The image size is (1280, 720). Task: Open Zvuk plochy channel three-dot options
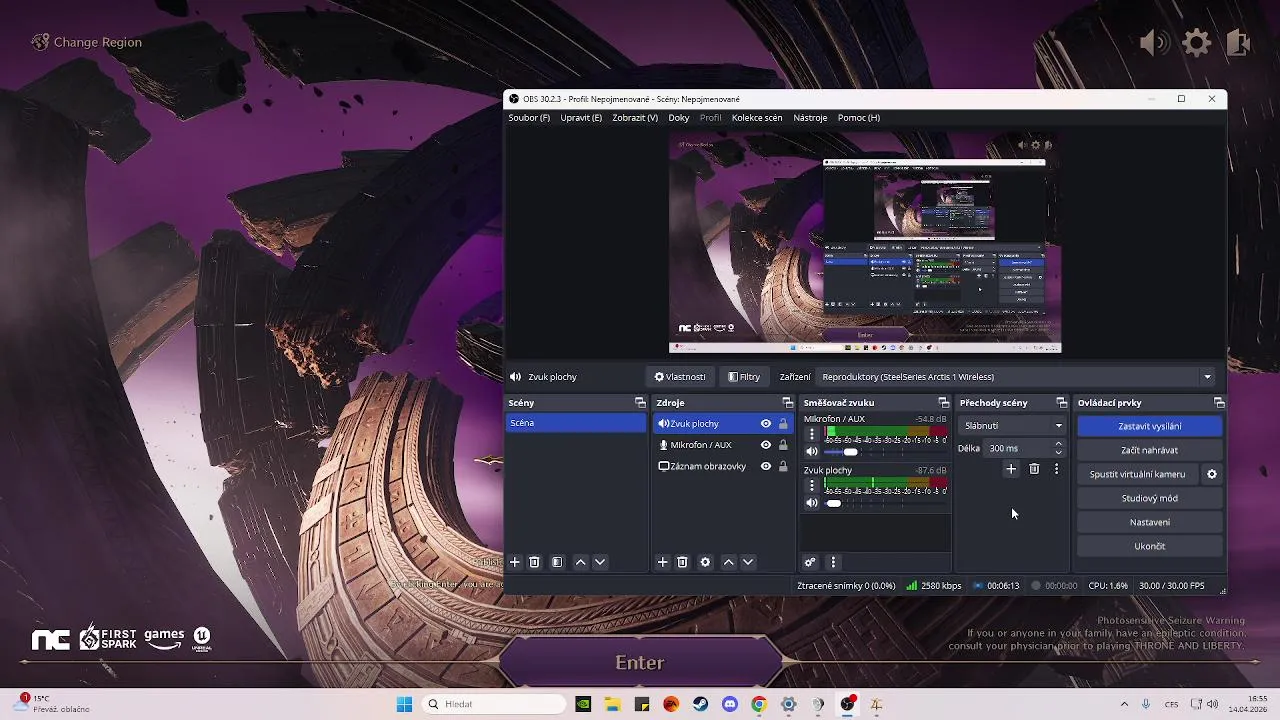(x=812, y=485)
